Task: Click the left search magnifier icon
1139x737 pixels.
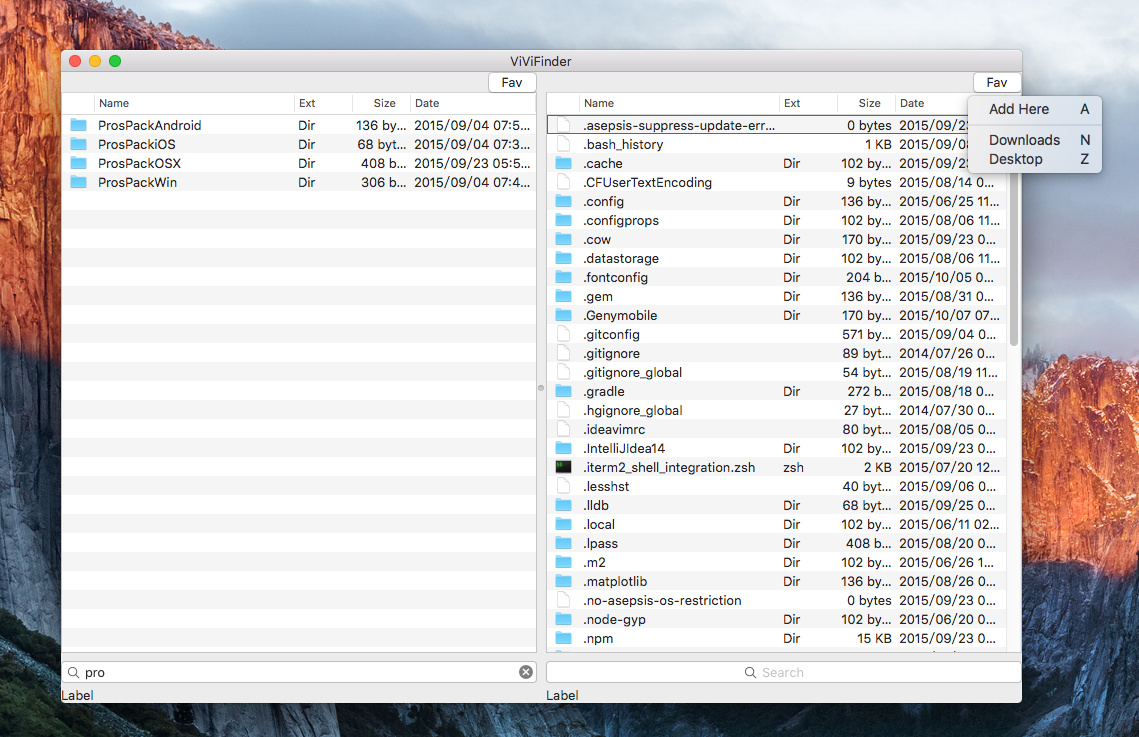Action: pos(73,672)
